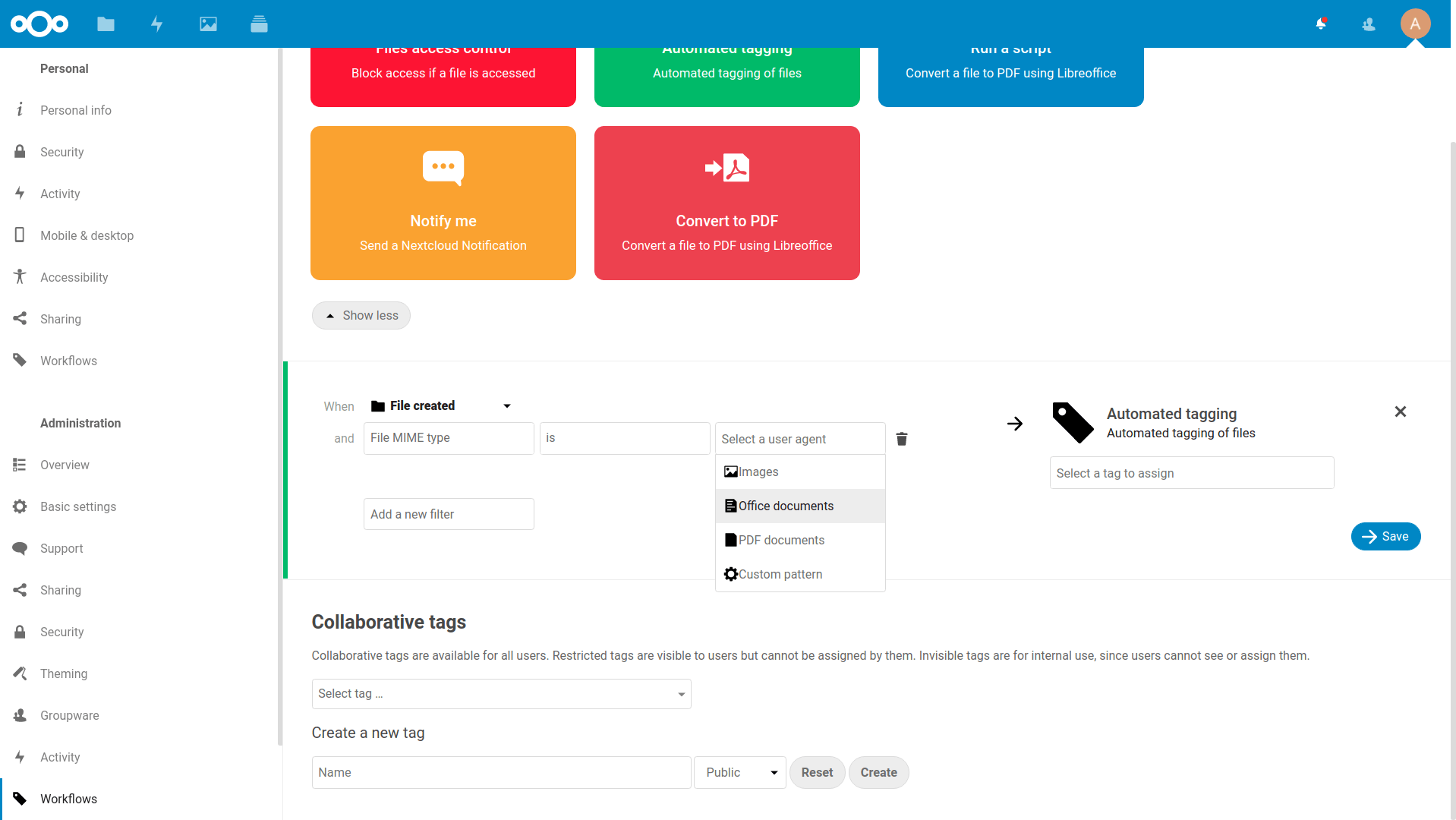Create the new tag
Screen dimensions: 1456x820
coord(878,772)
